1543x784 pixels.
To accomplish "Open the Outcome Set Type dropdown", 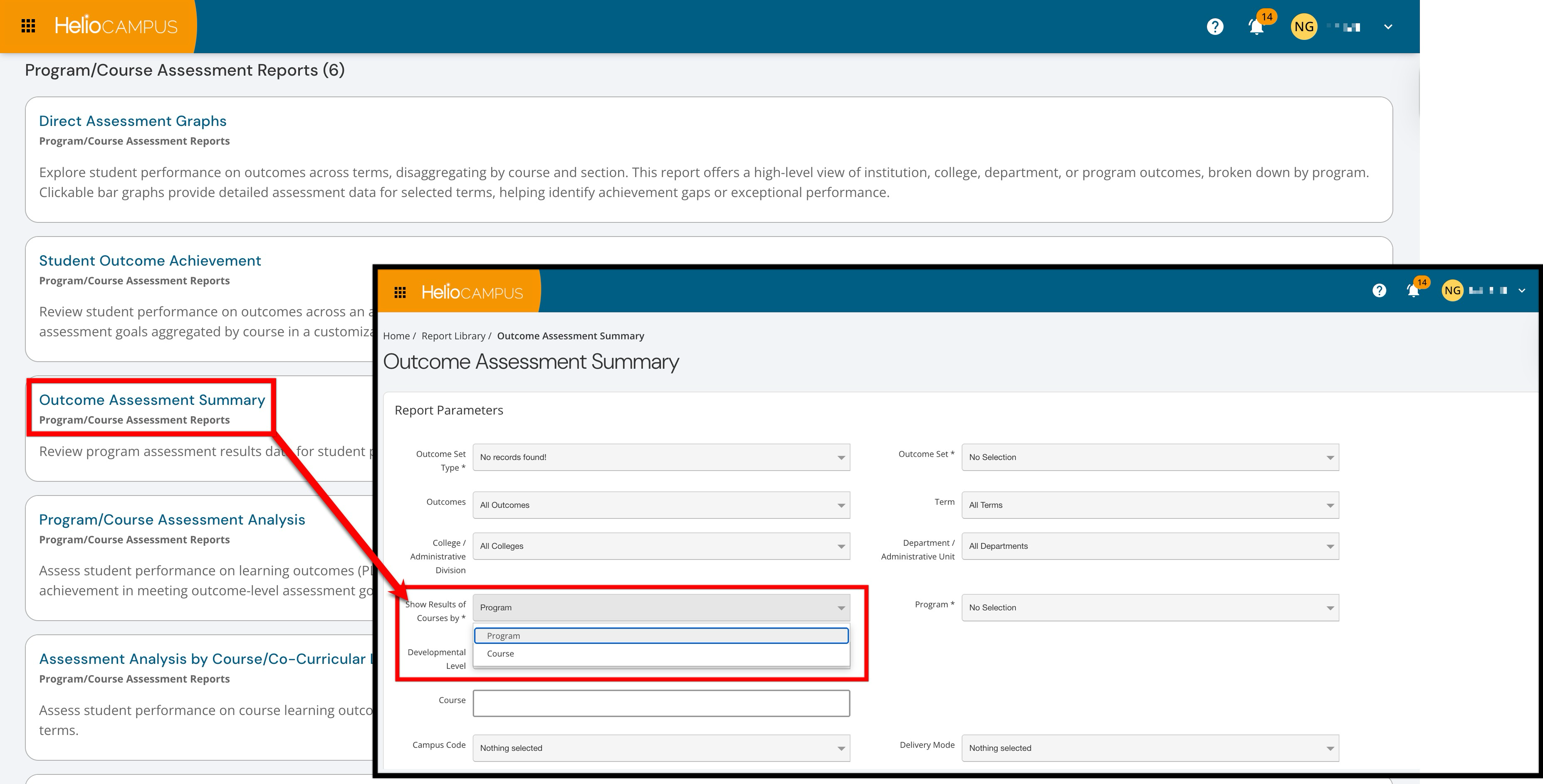I will 661,457.
